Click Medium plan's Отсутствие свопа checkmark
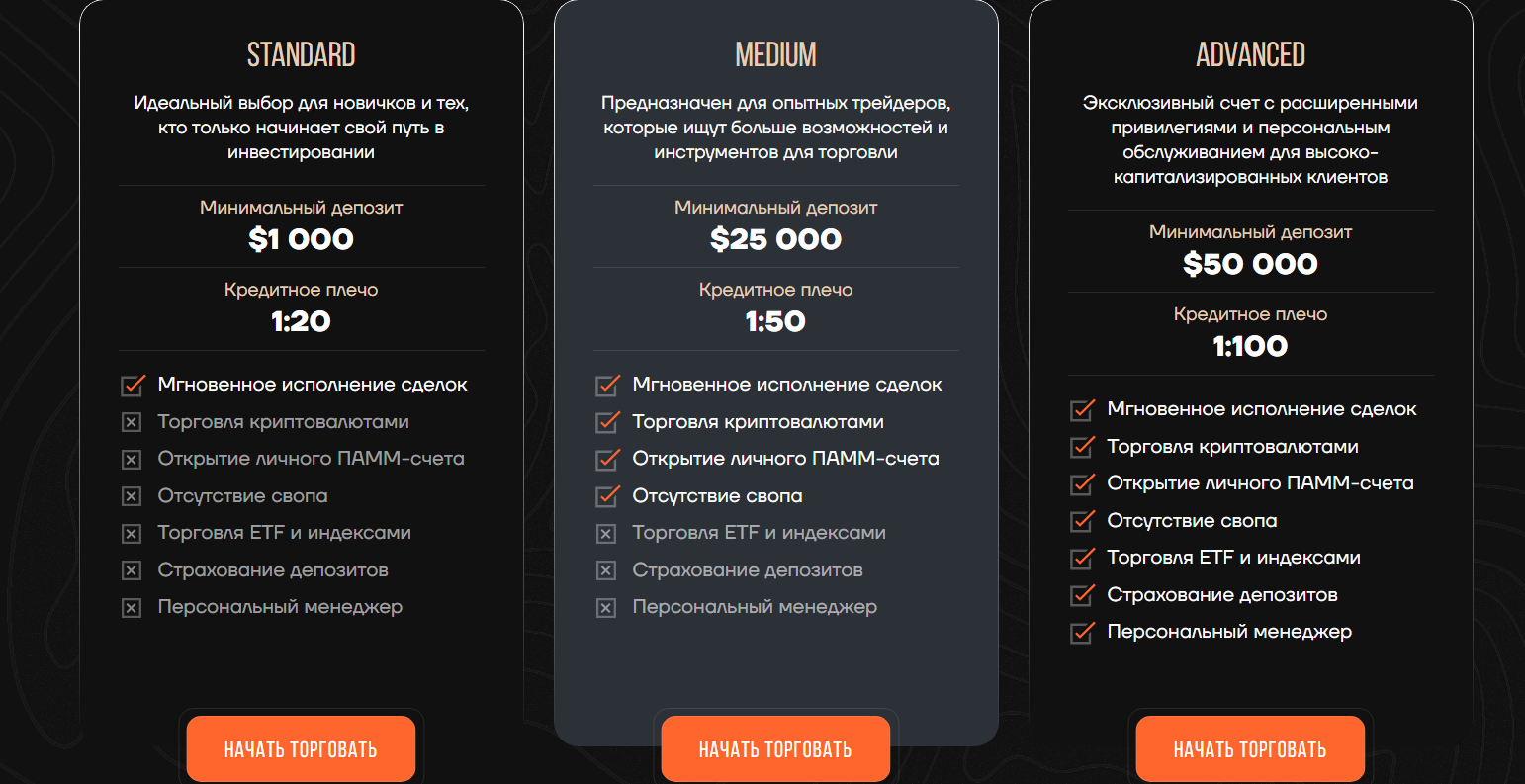 click(x=607, y=496)
